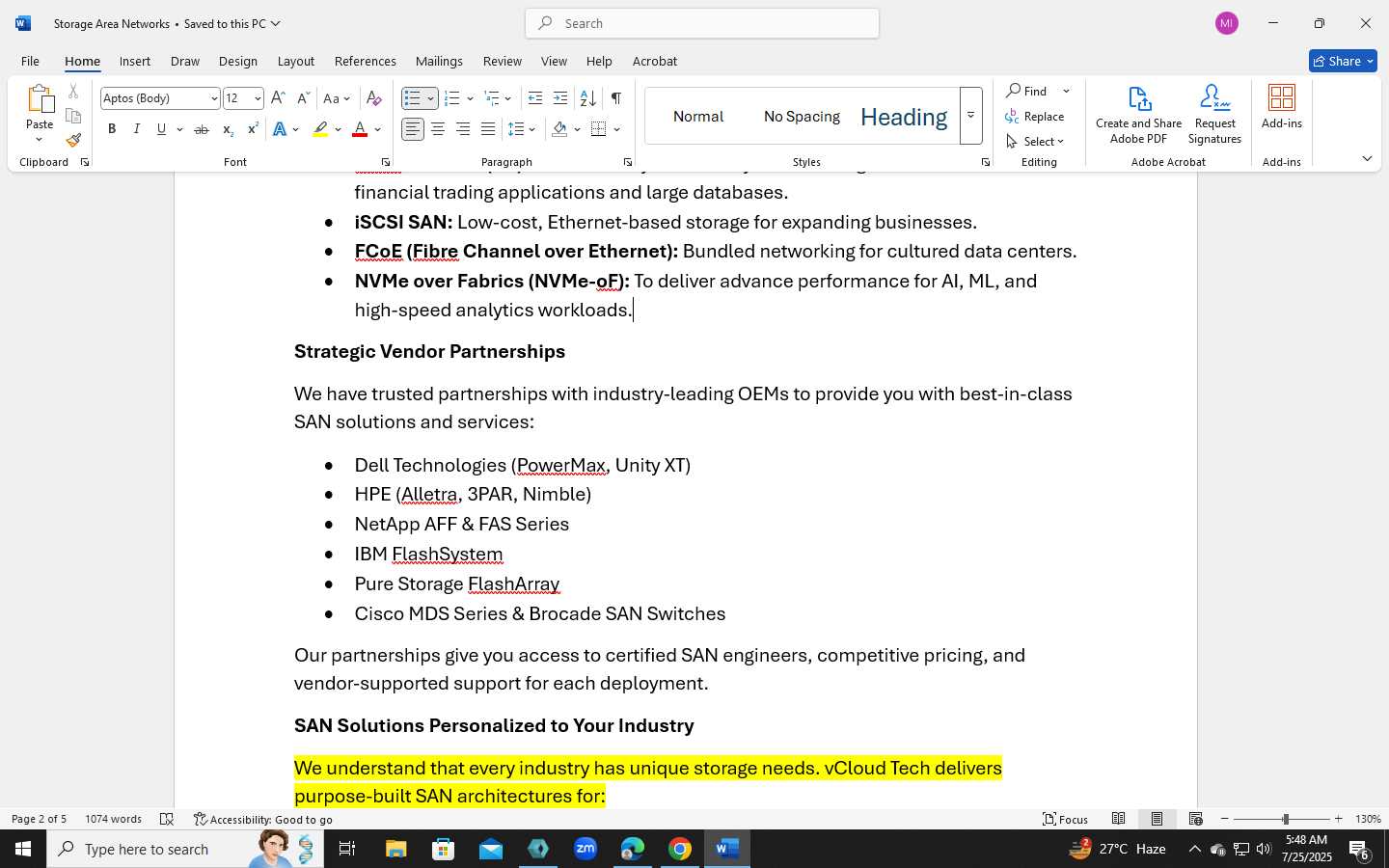Increase indent icon
Viewport: 1389px width, 868px height.
coord(560,98)
